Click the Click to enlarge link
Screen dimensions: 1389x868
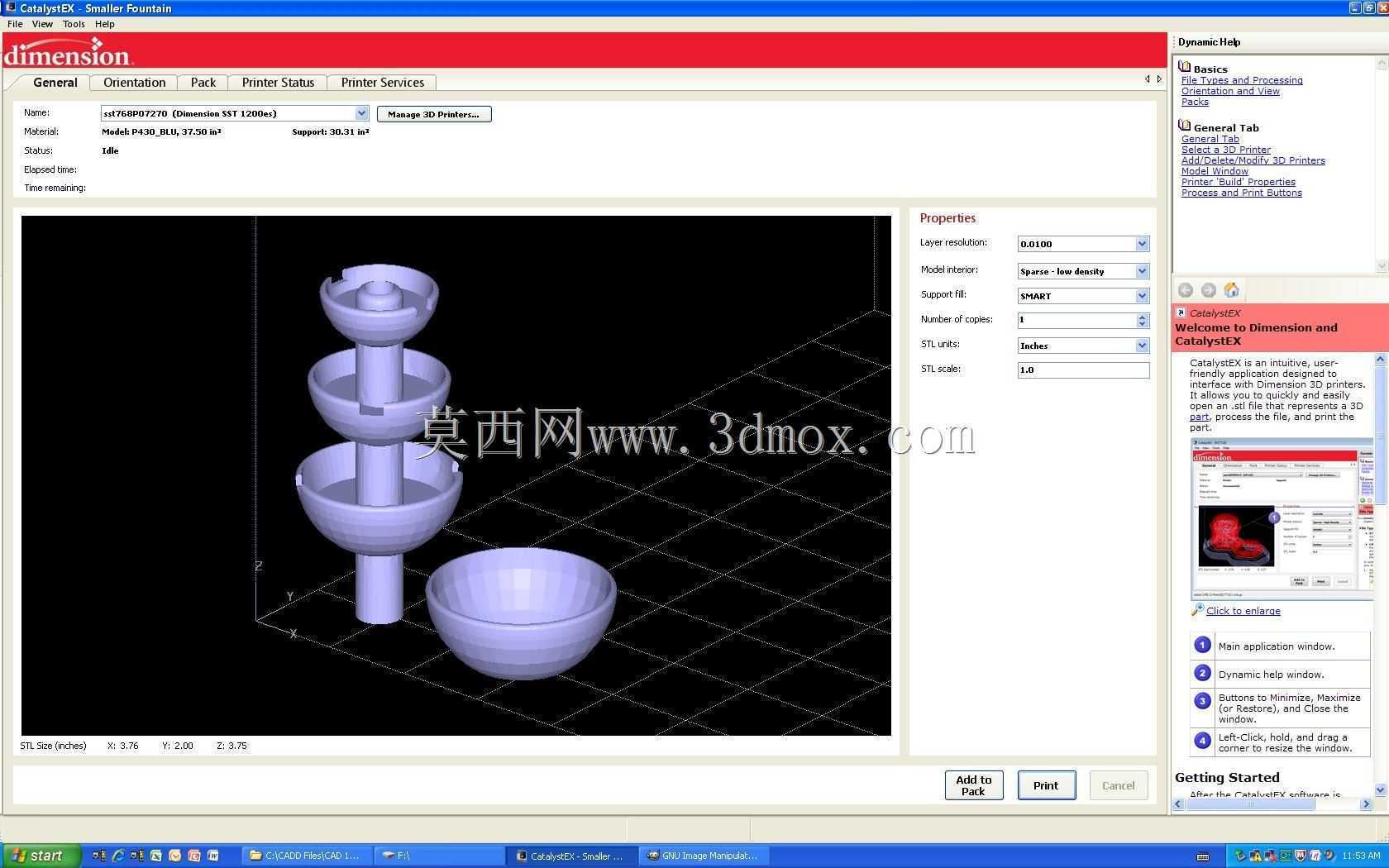click(1243, 611)
